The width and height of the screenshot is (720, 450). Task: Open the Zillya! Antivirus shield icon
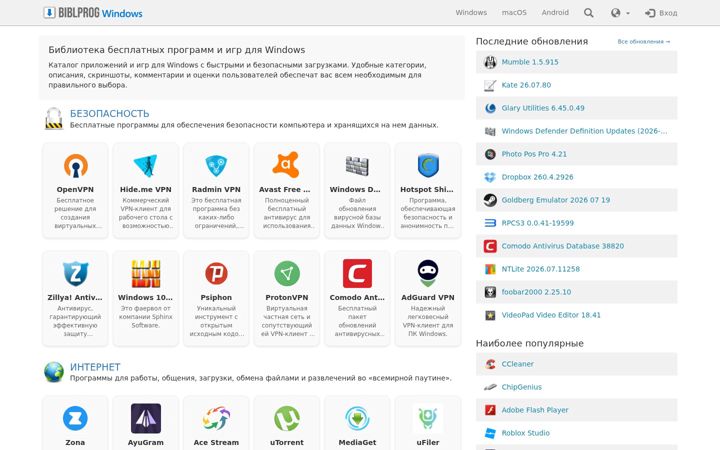(x=75, y=273)
